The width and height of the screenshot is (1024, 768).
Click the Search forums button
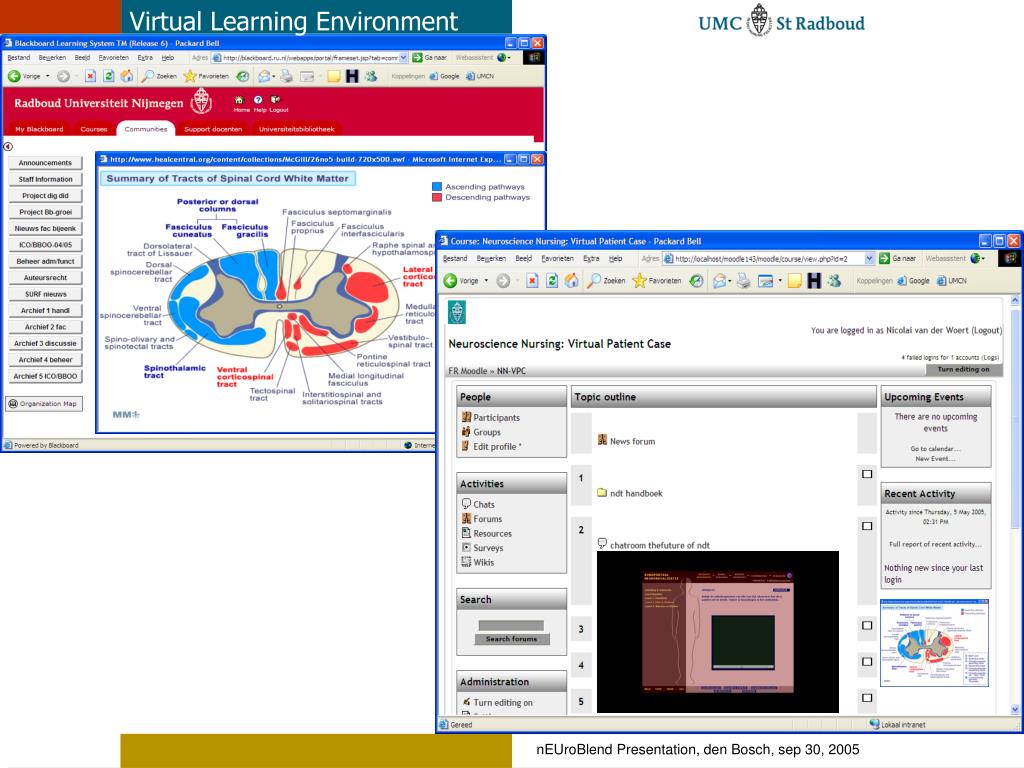coord(511,639)
